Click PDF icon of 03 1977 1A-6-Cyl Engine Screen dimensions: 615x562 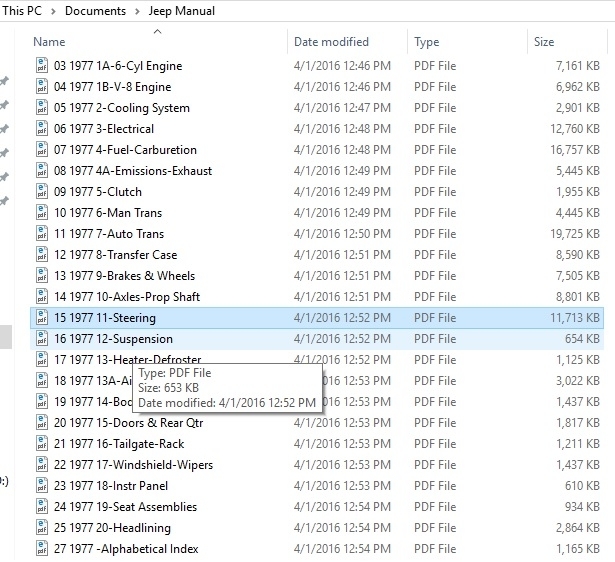pyautogui.click(x=42, y=65)
